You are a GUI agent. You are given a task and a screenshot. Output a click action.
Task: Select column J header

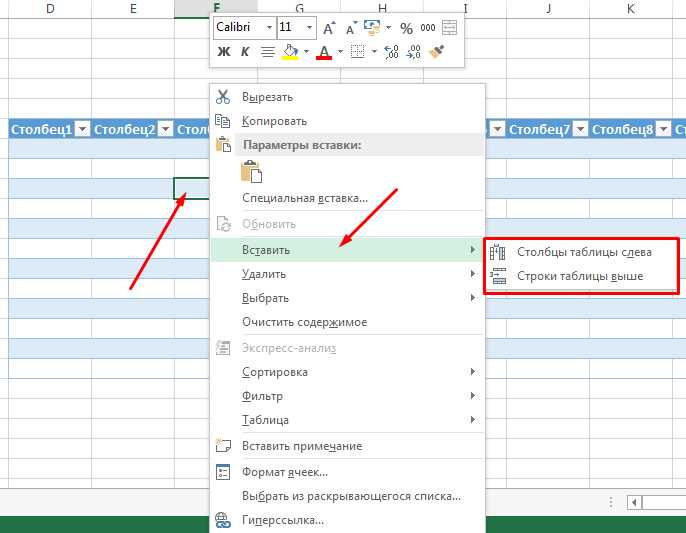548,9
